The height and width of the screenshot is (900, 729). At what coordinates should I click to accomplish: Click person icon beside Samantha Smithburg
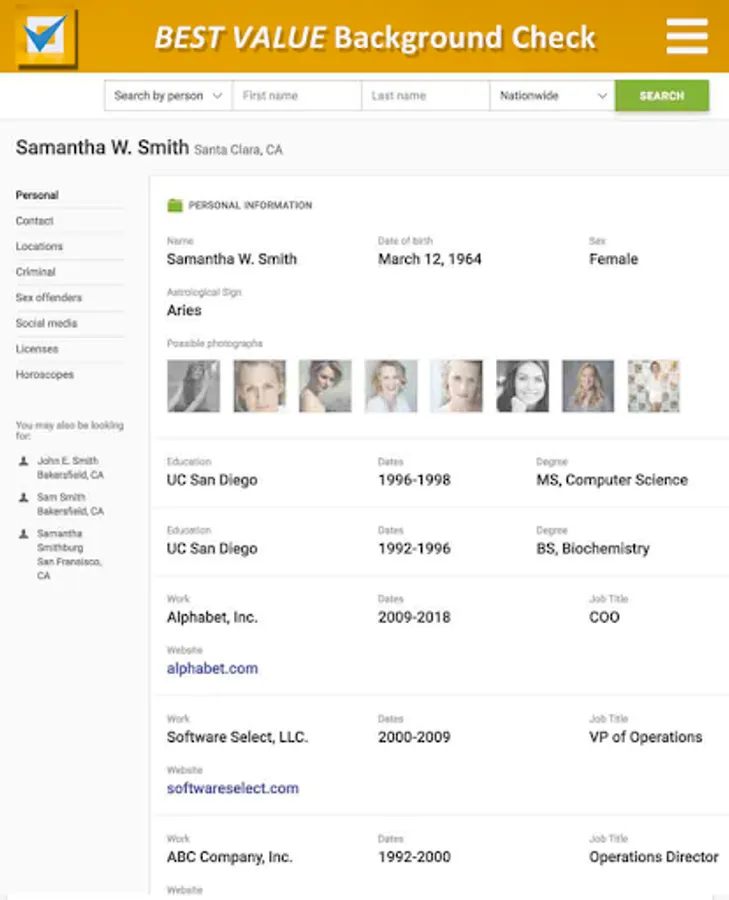[24, 534]
